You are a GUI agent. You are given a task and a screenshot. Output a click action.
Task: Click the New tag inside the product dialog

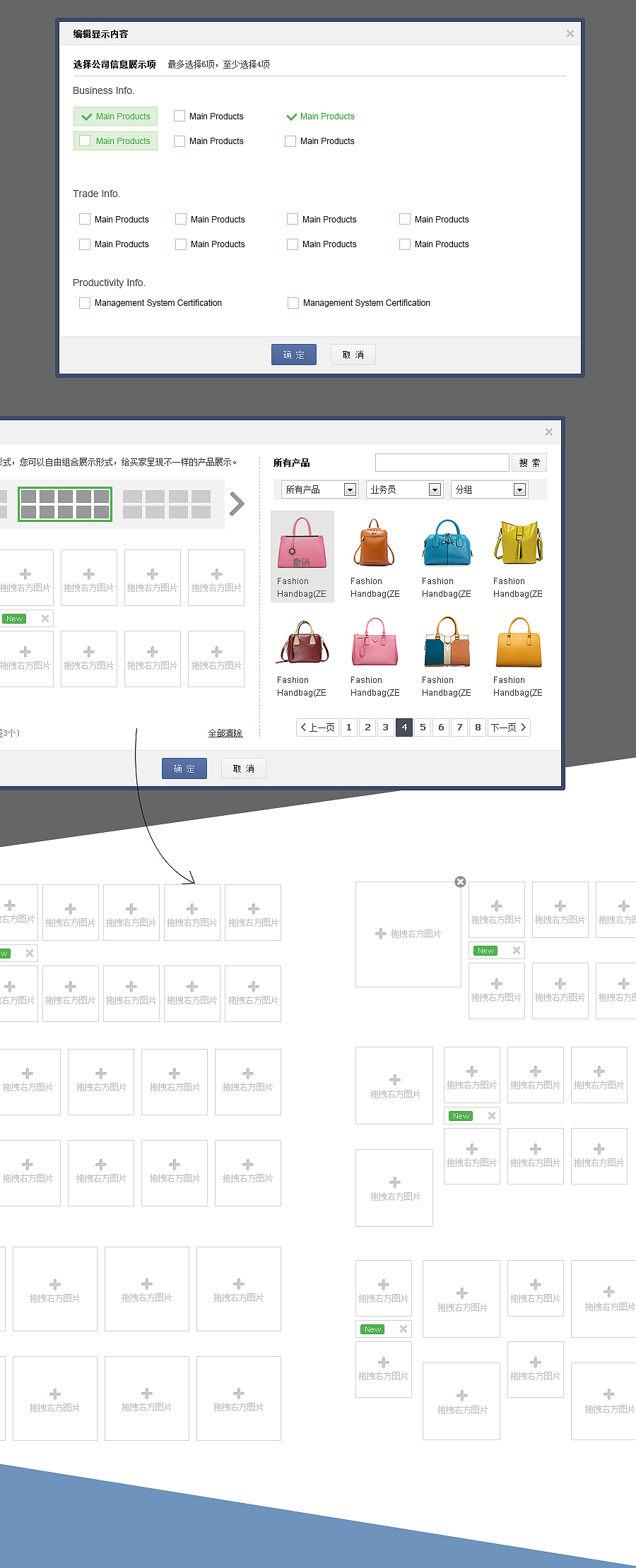pos(14,619)
